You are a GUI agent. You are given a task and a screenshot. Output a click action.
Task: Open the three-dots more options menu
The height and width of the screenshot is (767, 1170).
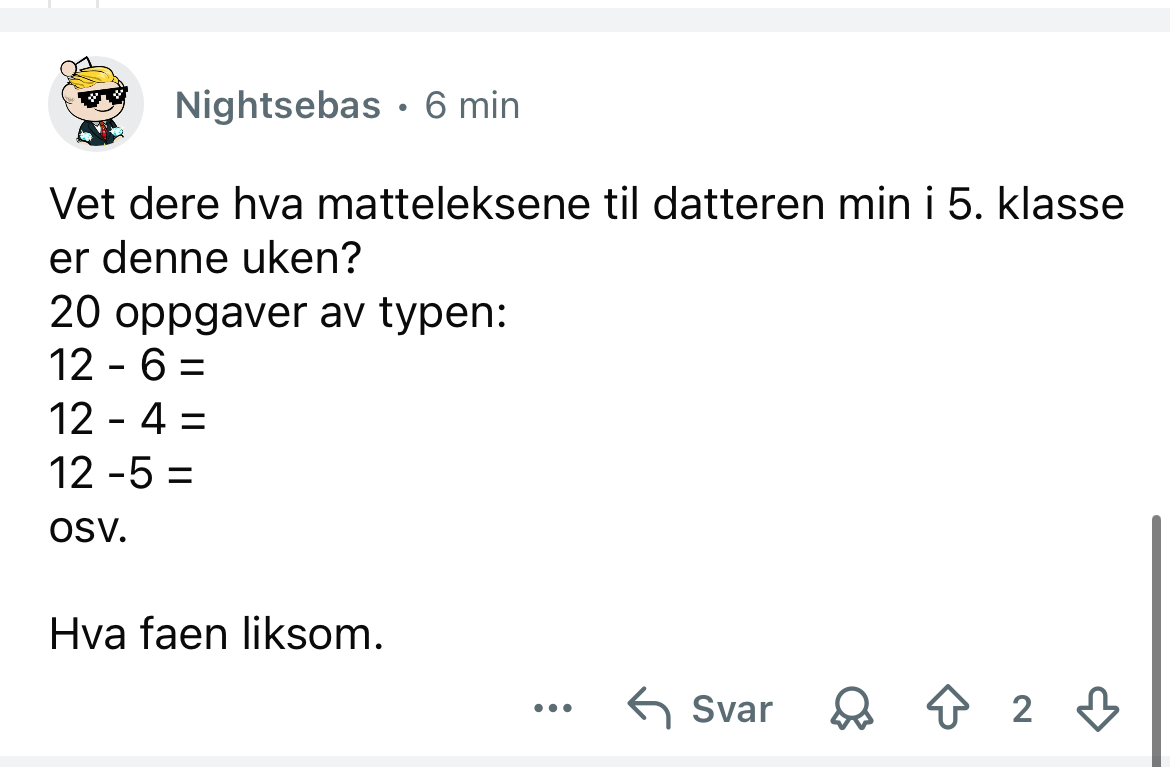point(553,707)
